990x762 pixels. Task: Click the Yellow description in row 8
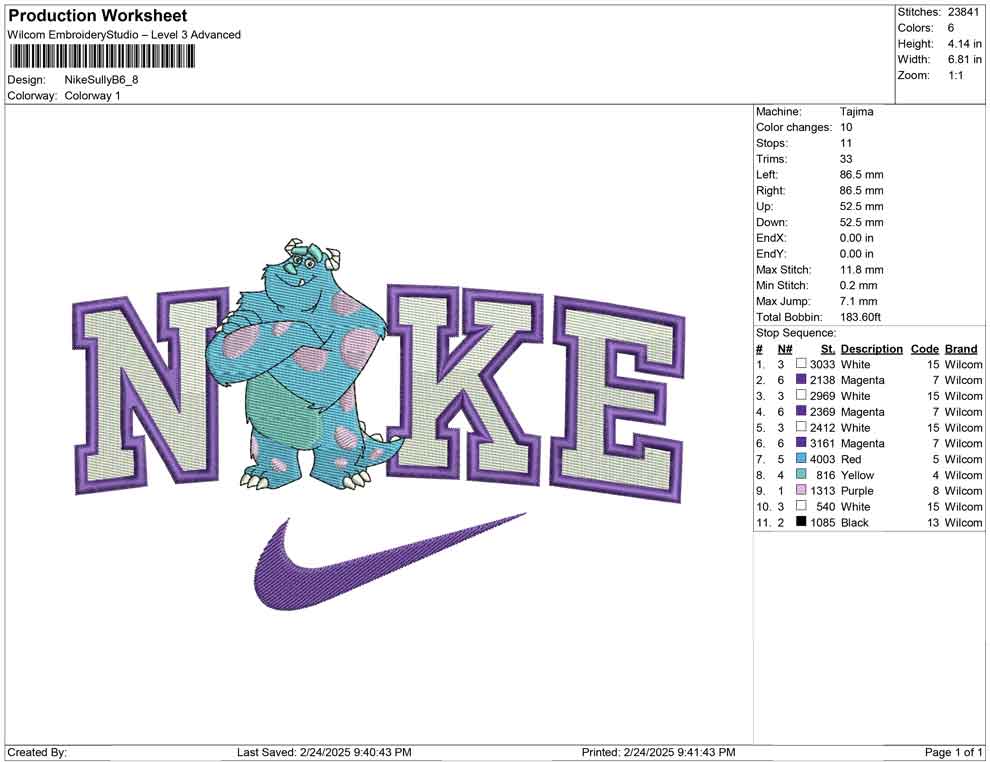[x=857, y=475]
